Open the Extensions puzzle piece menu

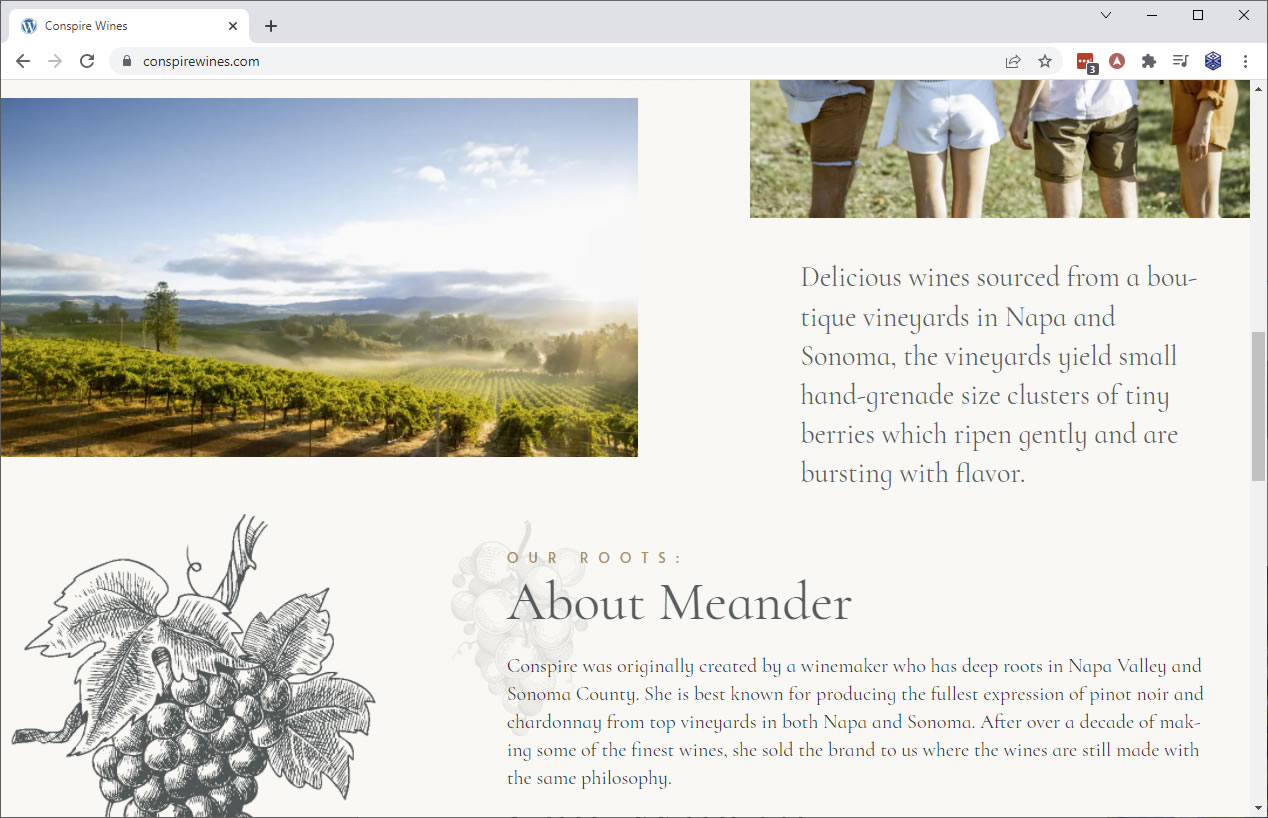coord(1149,61)
